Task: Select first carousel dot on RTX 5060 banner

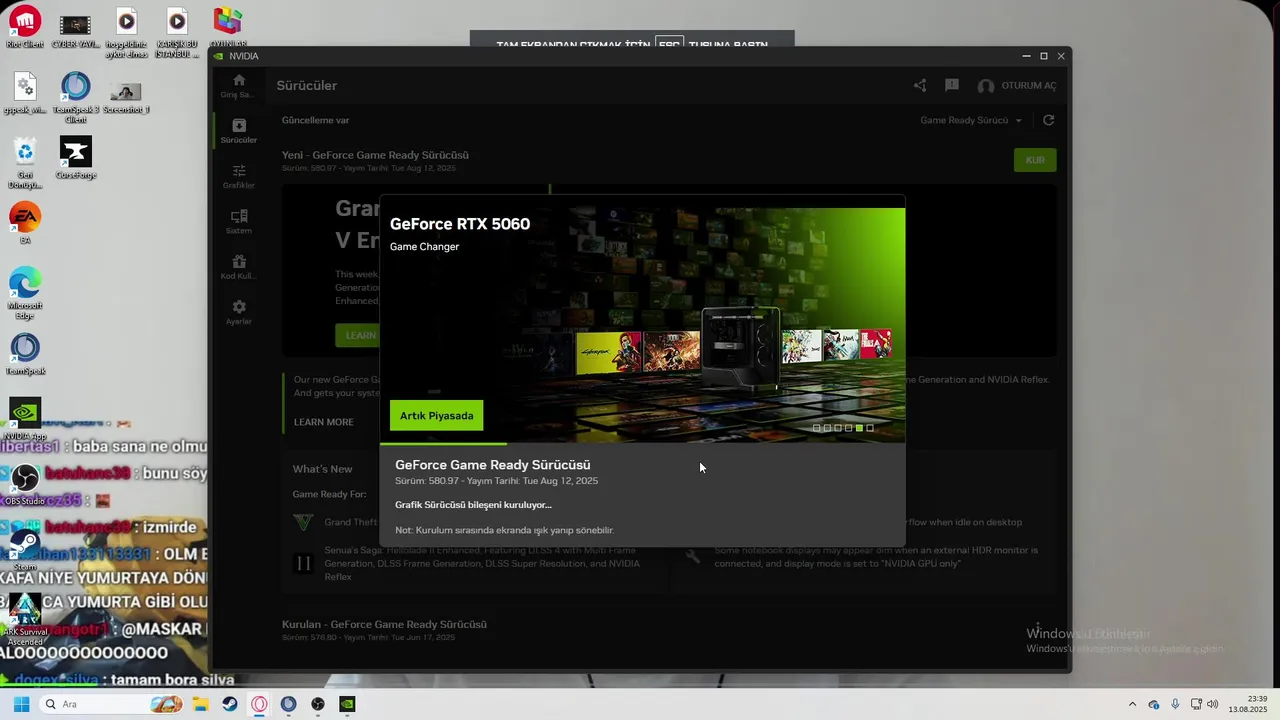Action: pos(816,428)
